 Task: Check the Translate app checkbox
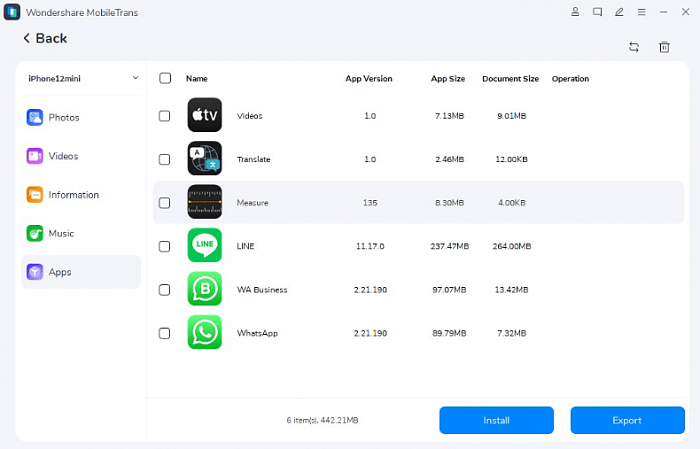point(164,159)
